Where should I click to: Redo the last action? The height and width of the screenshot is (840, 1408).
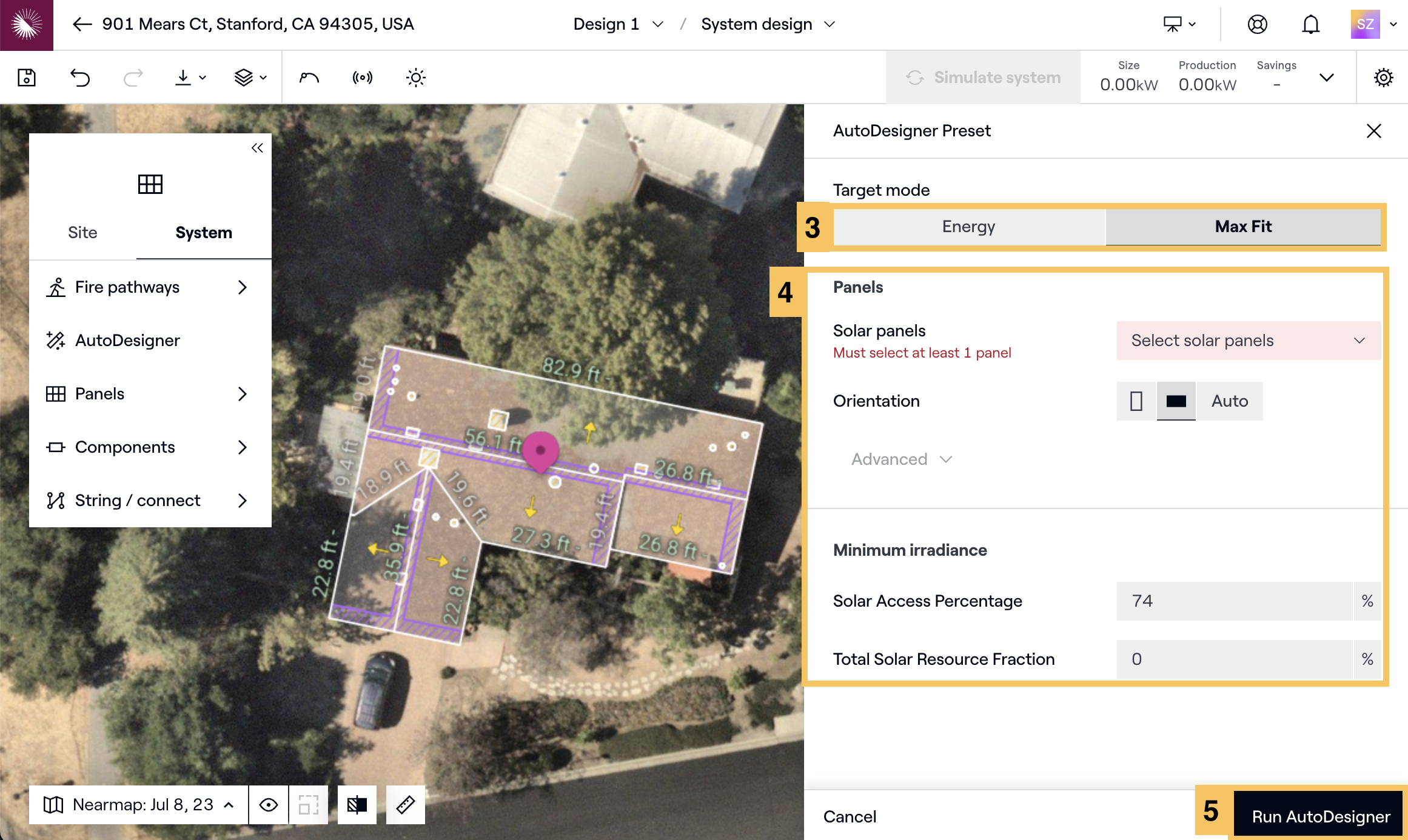(x=133, y=78)
